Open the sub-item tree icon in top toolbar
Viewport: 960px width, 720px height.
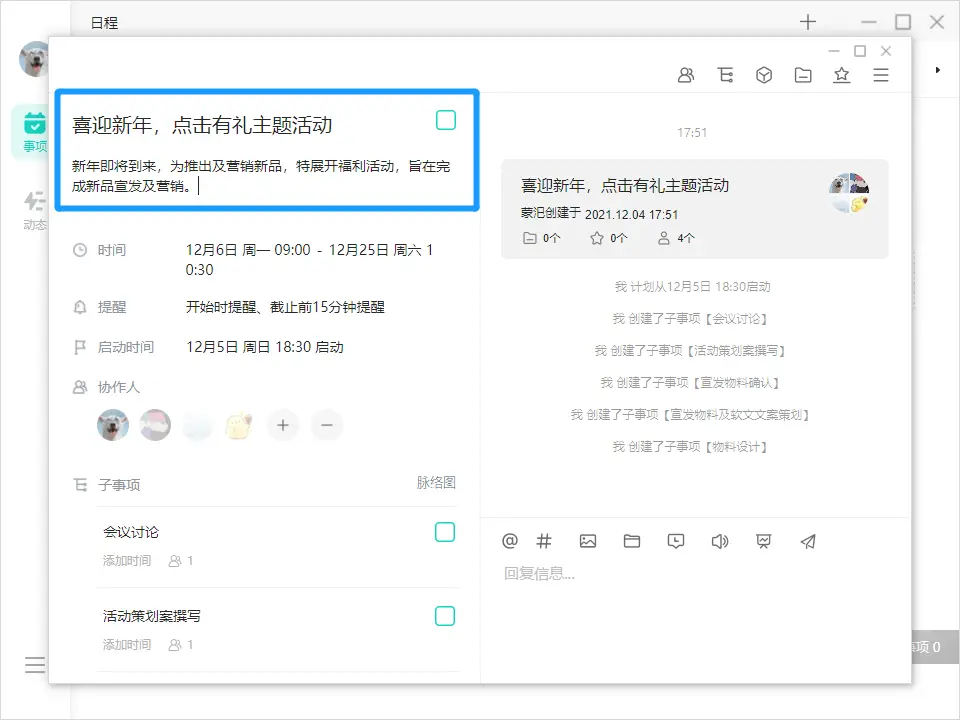click(725, 75)
